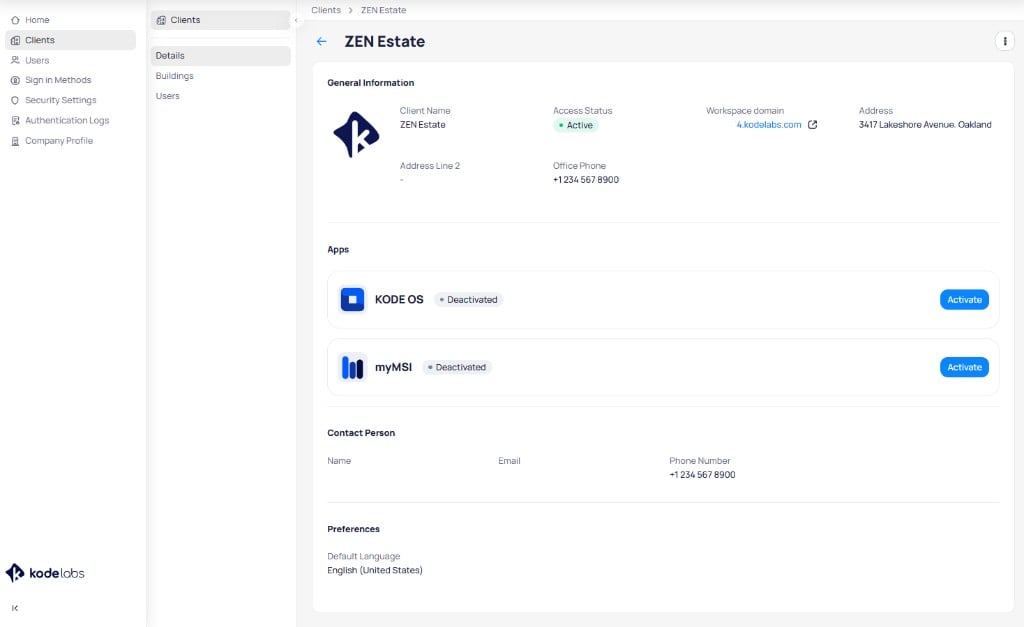
Task: Click the contact person phone number value
Action: (702, 475)
